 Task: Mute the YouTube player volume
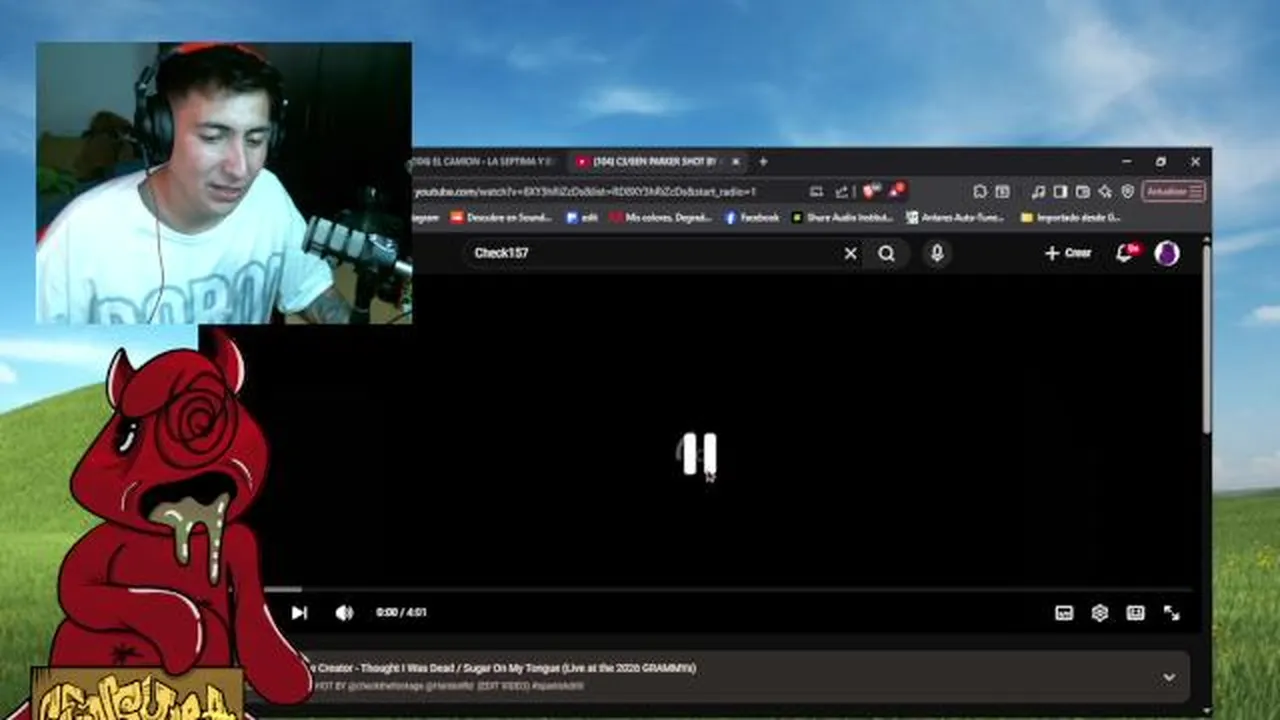point(344,613)
